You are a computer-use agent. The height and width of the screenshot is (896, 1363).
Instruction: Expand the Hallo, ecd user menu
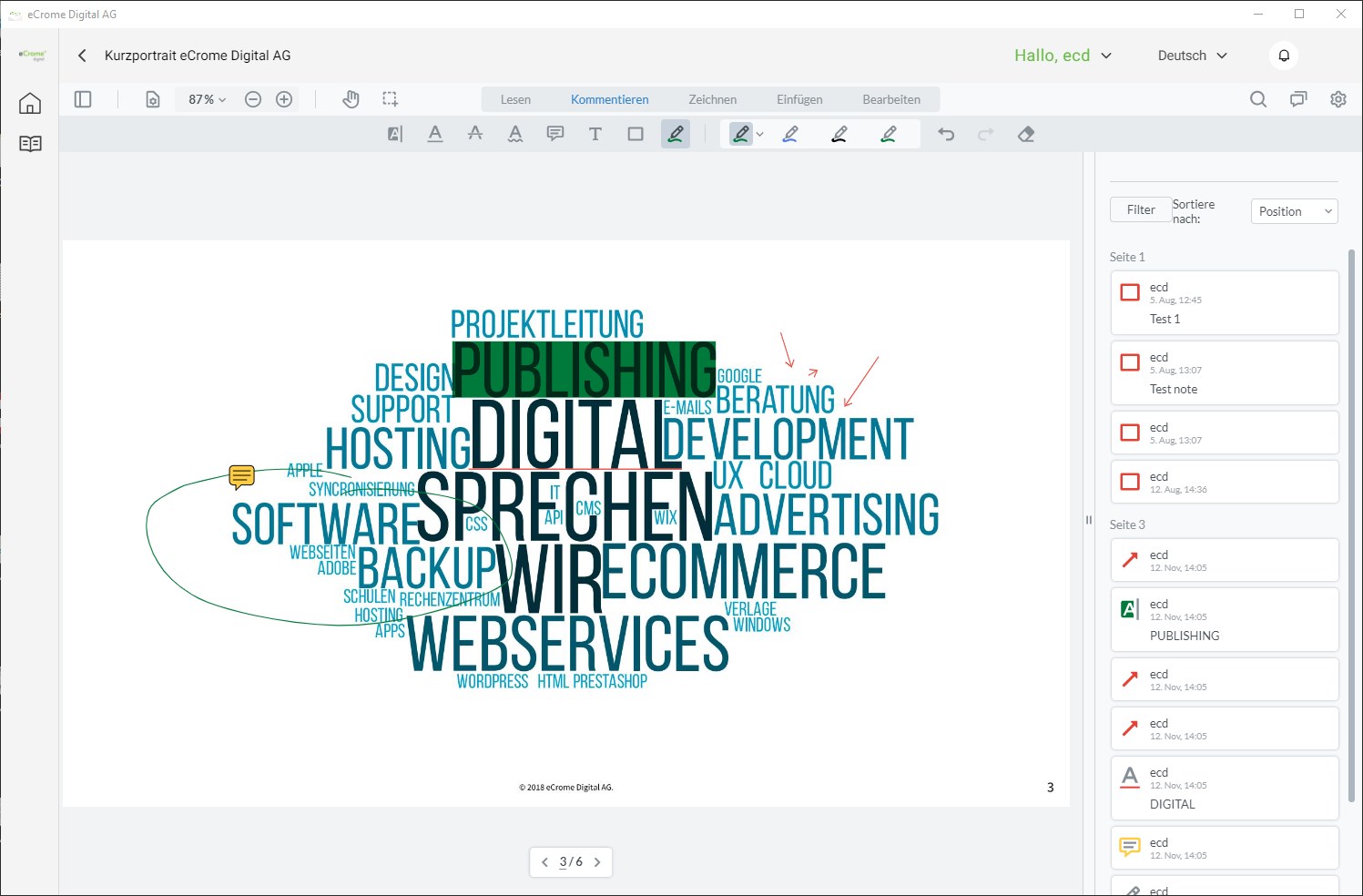tap(1063, 56)
